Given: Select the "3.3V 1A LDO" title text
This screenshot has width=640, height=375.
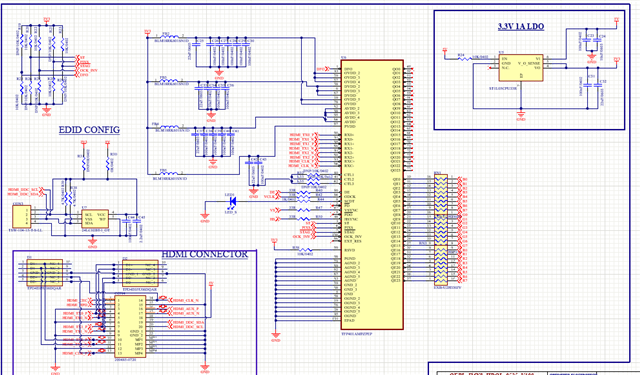Looking at the screenshot, I should click(x=521, y=26).
